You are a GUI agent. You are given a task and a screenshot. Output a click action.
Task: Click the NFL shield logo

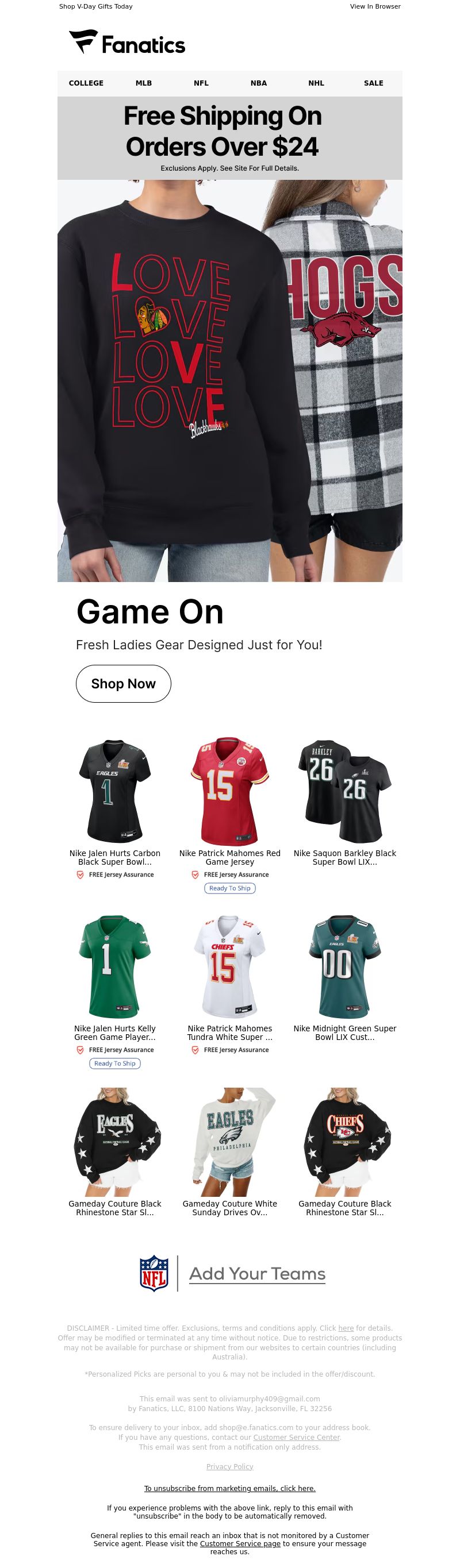pyautogui.click(x=154, y=1273)
